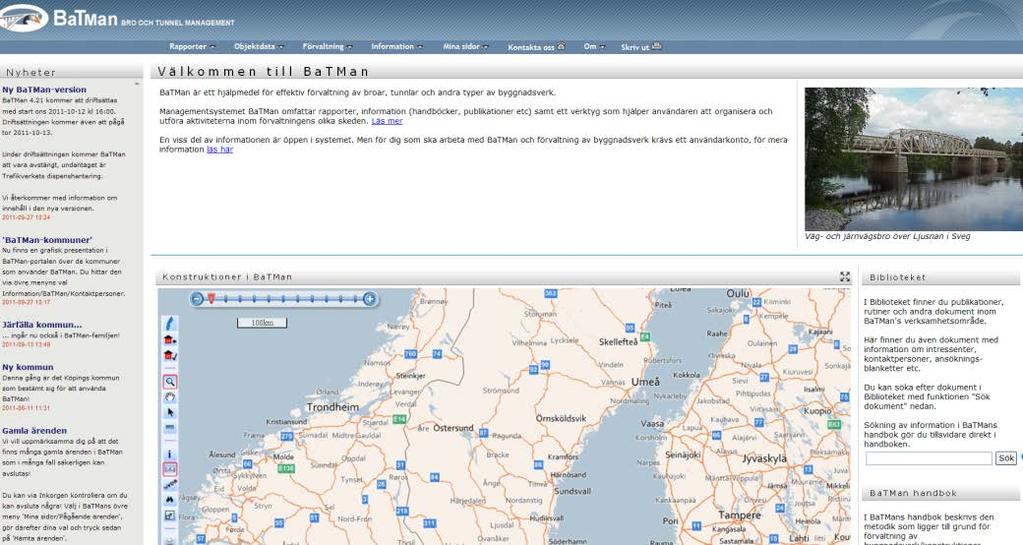Click Skellefteå label on the map
This screenshot has width=1023, height=545.
pos(618,341)
